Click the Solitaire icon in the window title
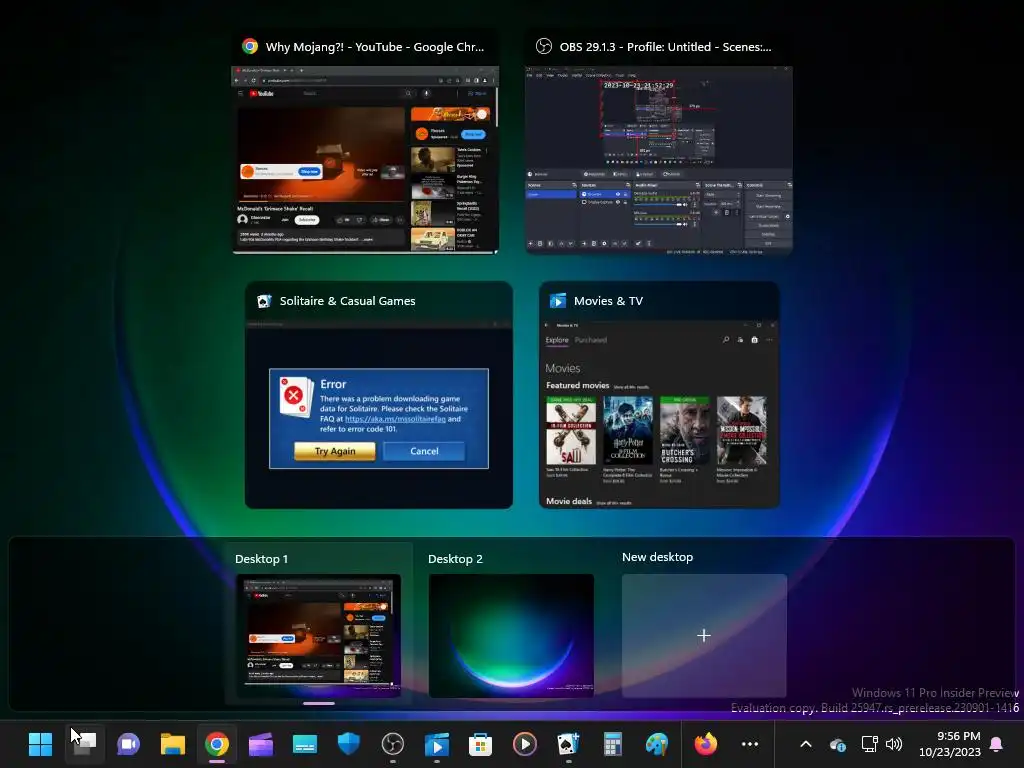 tap(264, 300)
